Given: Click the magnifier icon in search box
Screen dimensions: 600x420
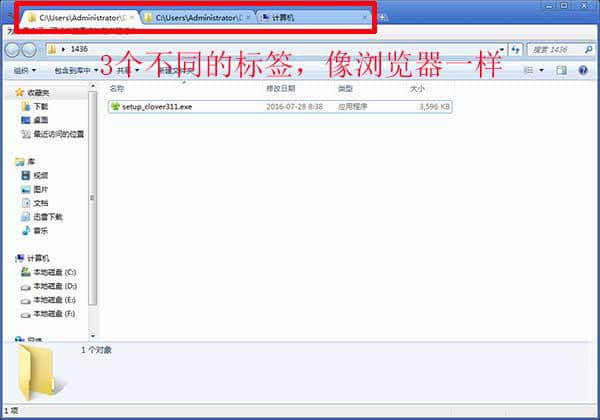Looking at the screenshot, I should tap(589, 49).
